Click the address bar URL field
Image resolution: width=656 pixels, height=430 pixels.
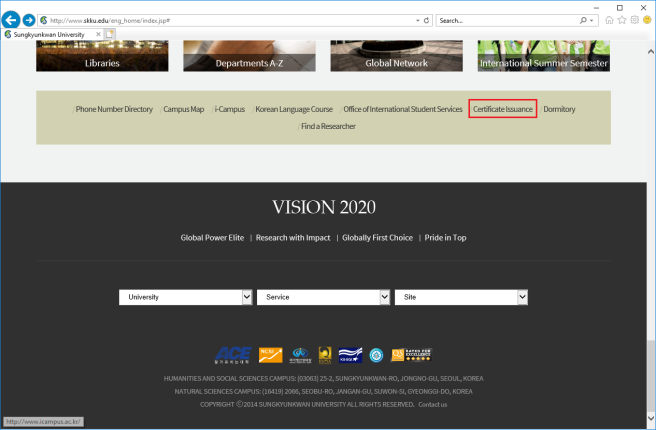[220, 20]
